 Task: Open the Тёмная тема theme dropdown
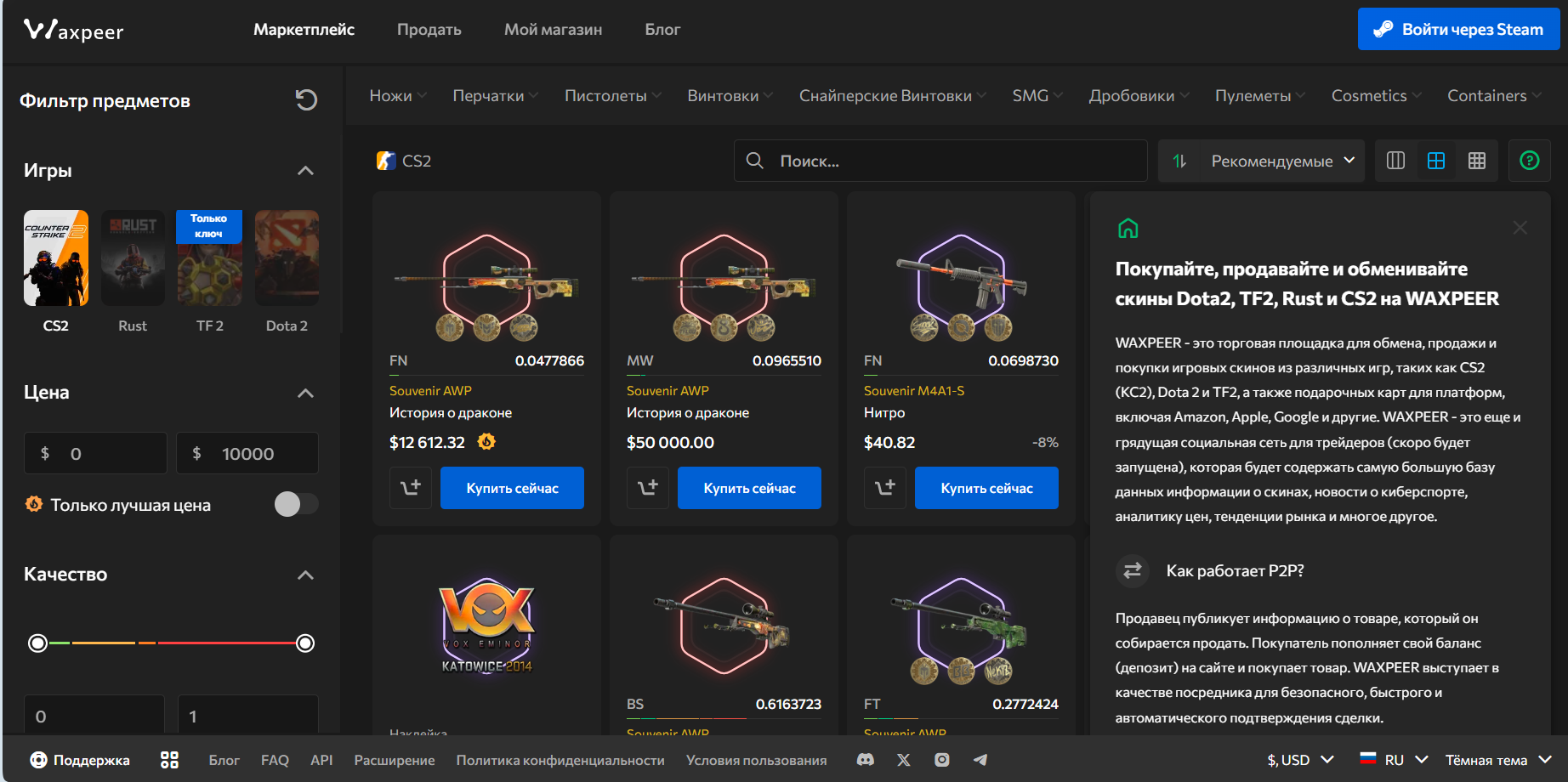(x=1499, y=760)
